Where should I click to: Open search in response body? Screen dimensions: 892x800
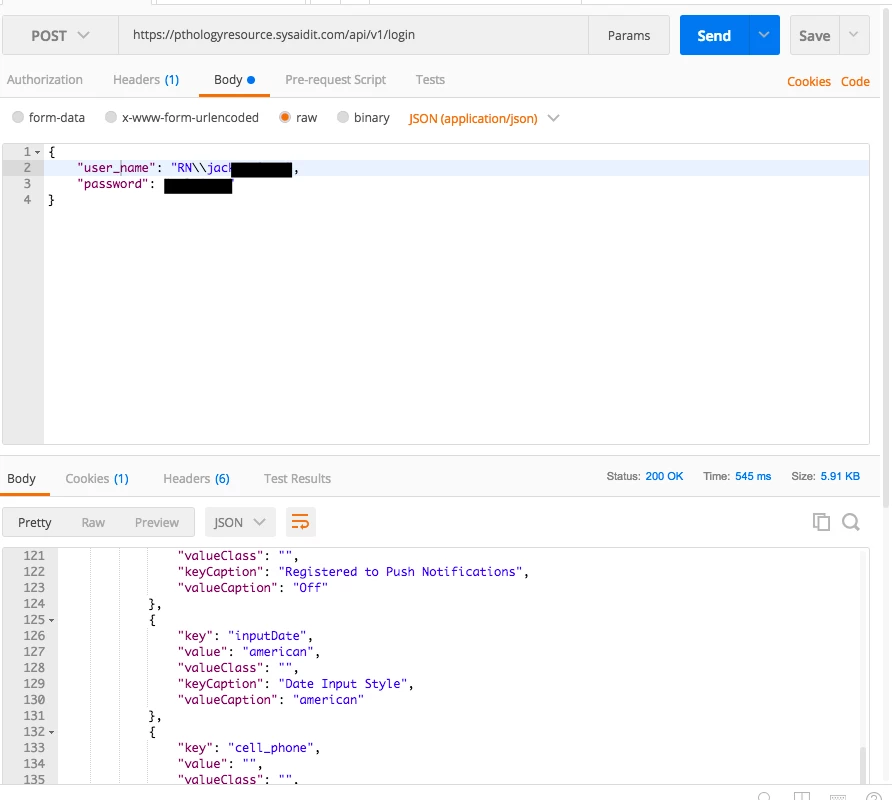coord(851,522)
